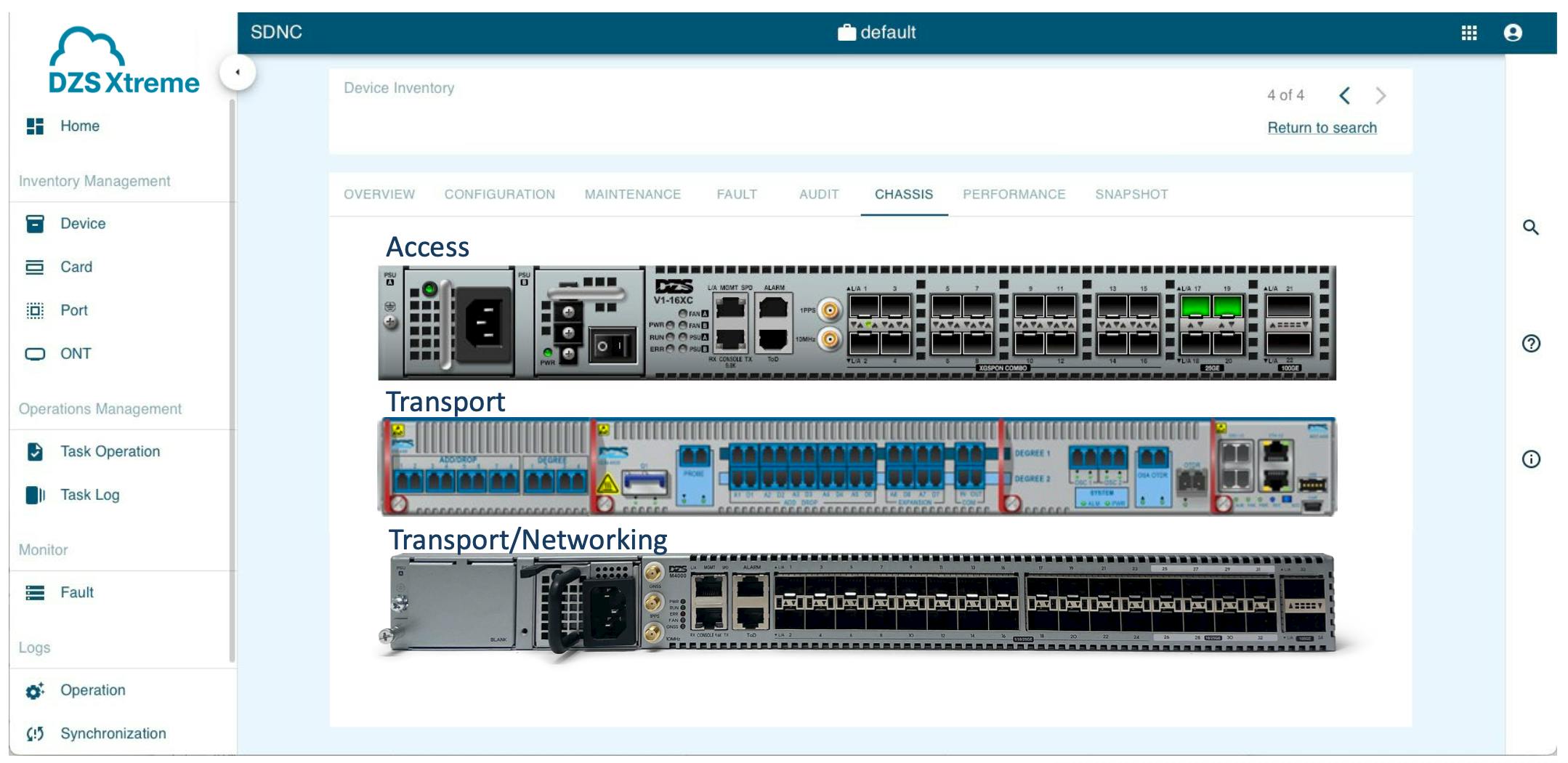Click the info circle icon
The width and height of the screenshot is (1568, 763).
pyautogui.click(x=1530, y=459)
